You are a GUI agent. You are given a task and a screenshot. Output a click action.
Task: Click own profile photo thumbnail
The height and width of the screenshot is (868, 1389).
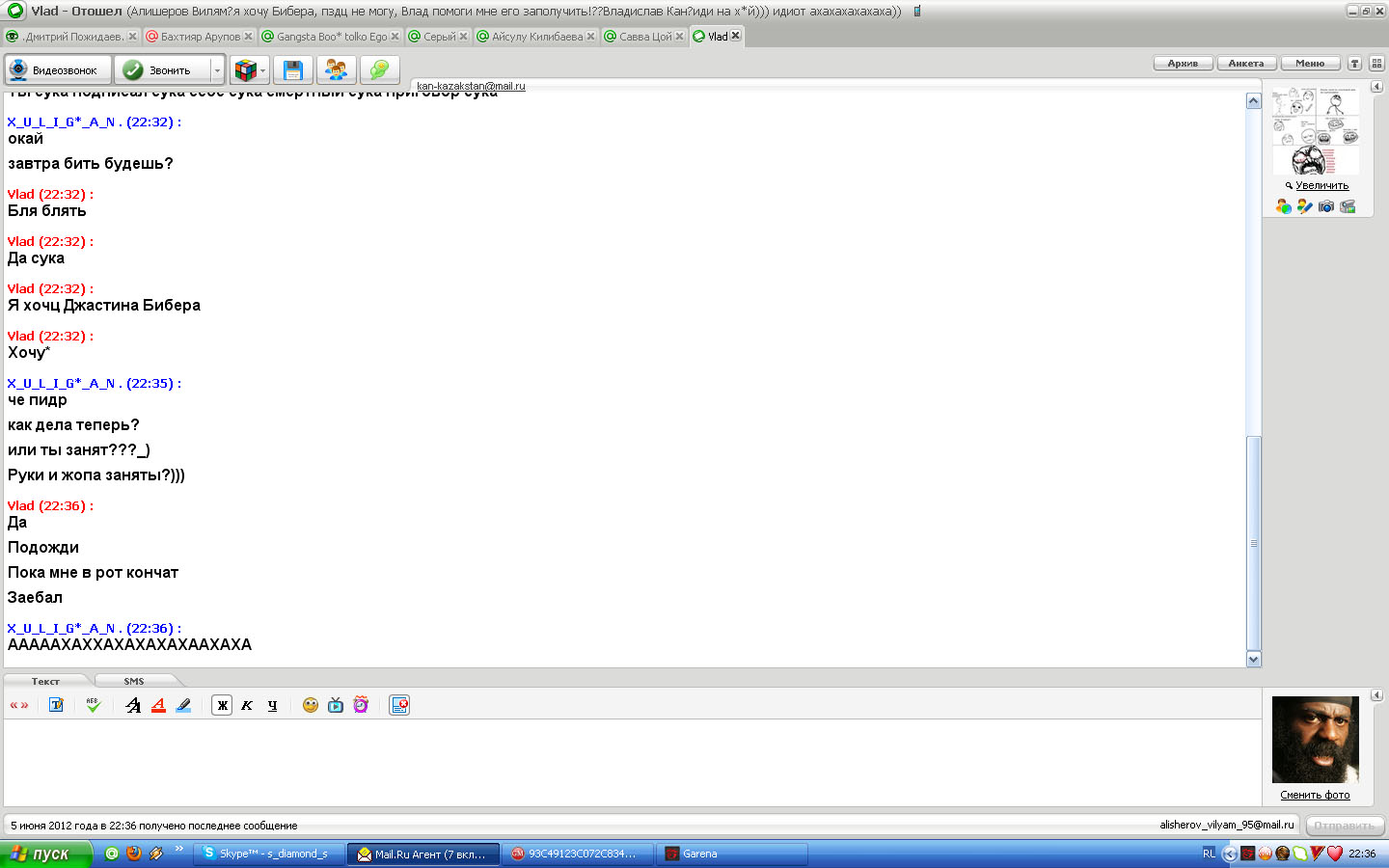[x=1315, y=739]
